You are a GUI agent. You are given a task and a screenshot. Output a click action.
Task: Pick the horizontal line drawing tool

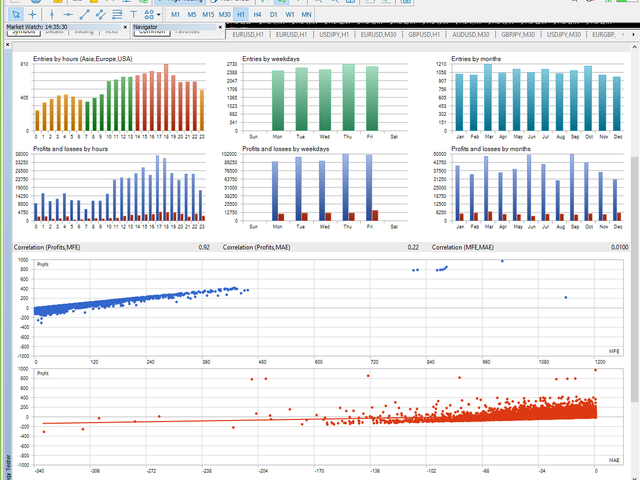(67, 15)
